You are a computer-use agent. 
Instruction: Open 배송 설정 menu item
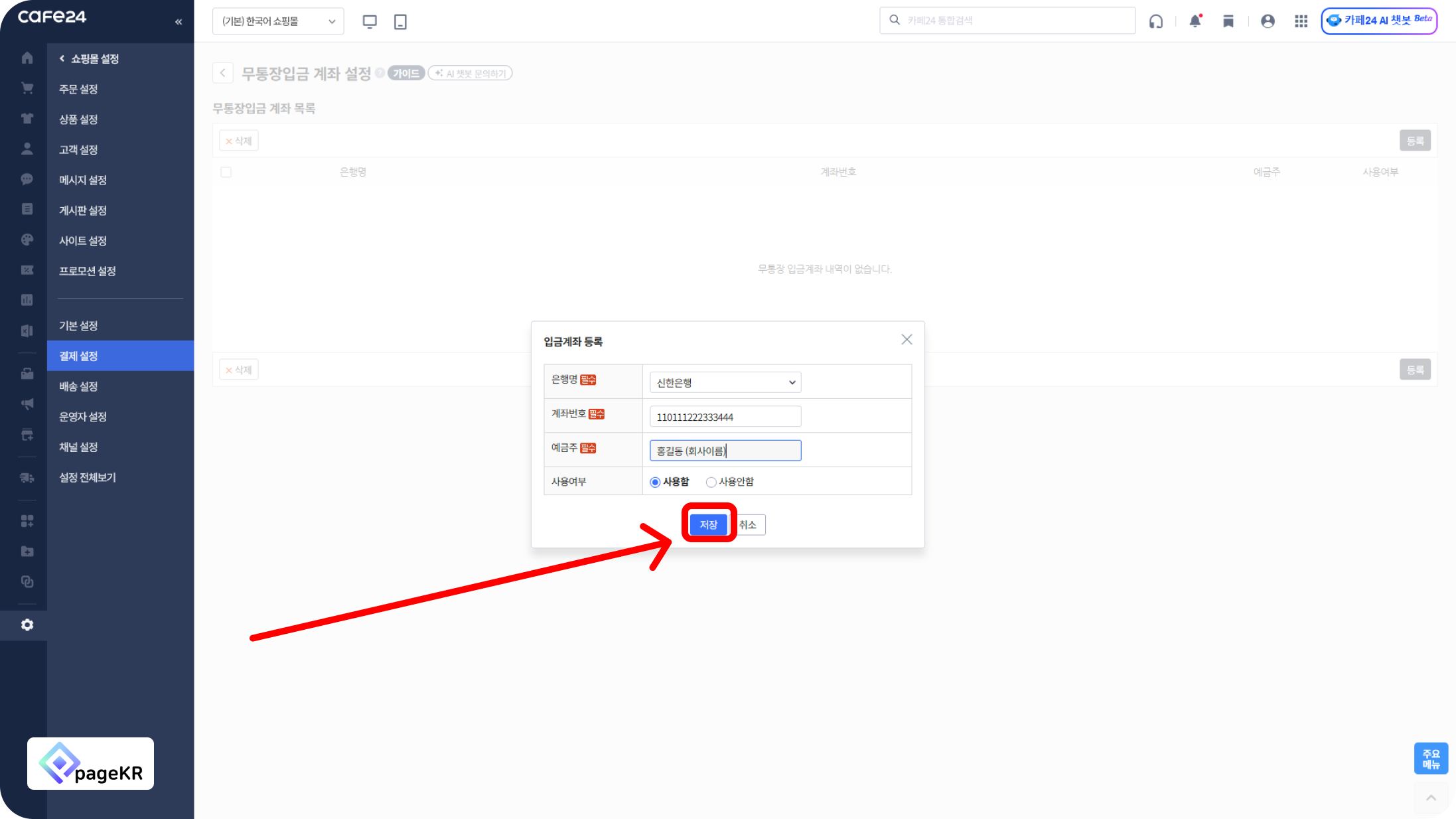(x=78, y=386)
